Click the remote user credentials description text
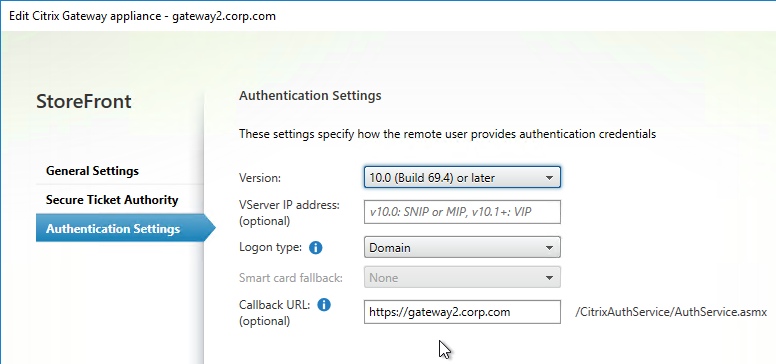776x364 pixels. tap(447, 134)
